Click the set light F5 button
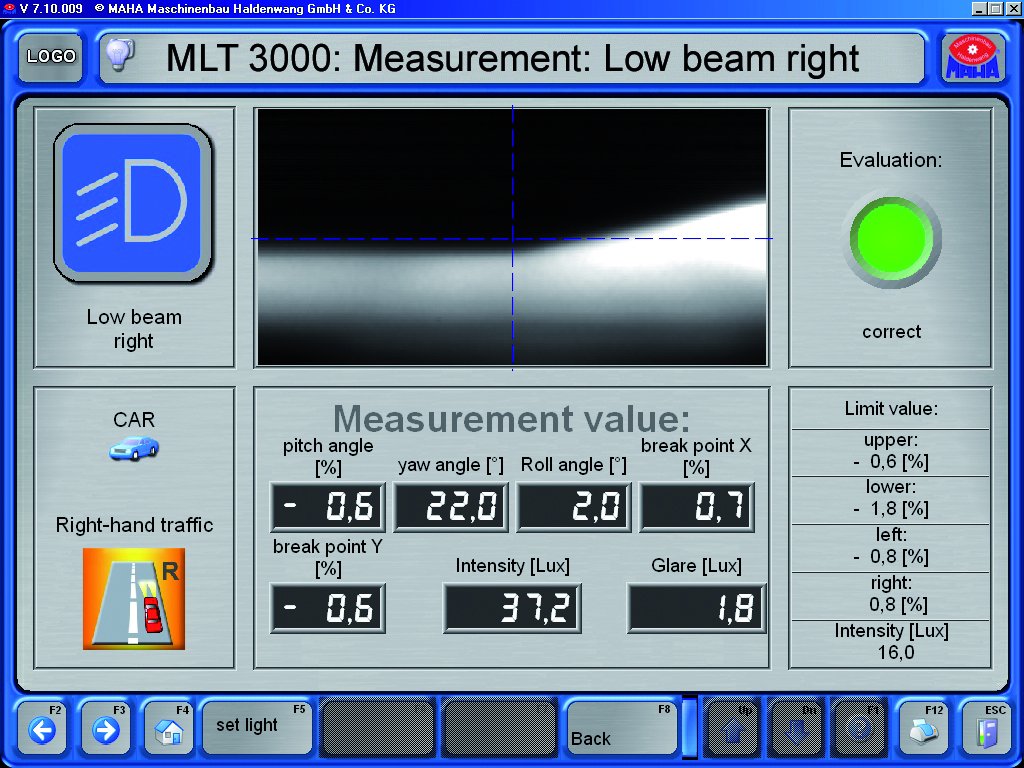The image size is (1024, 768). pos(257,727)
